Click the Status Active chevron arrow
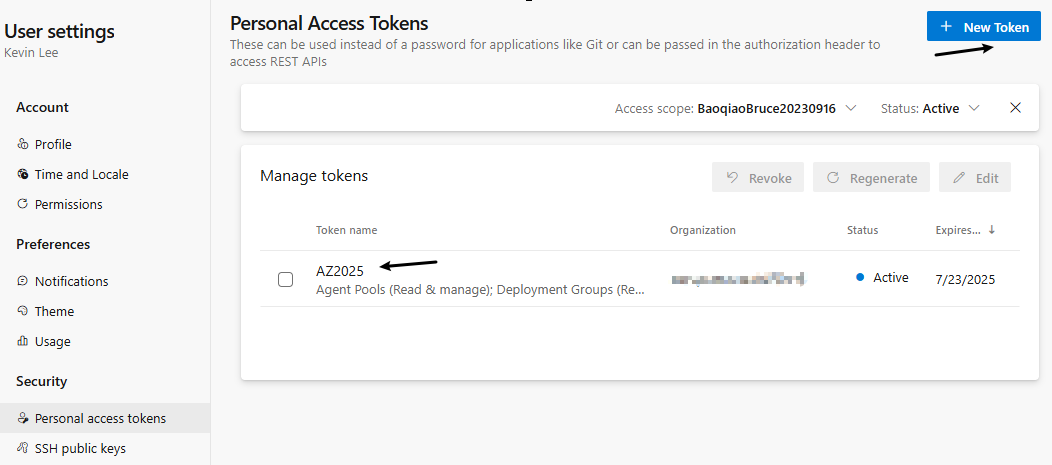 (x=975, y=108)
